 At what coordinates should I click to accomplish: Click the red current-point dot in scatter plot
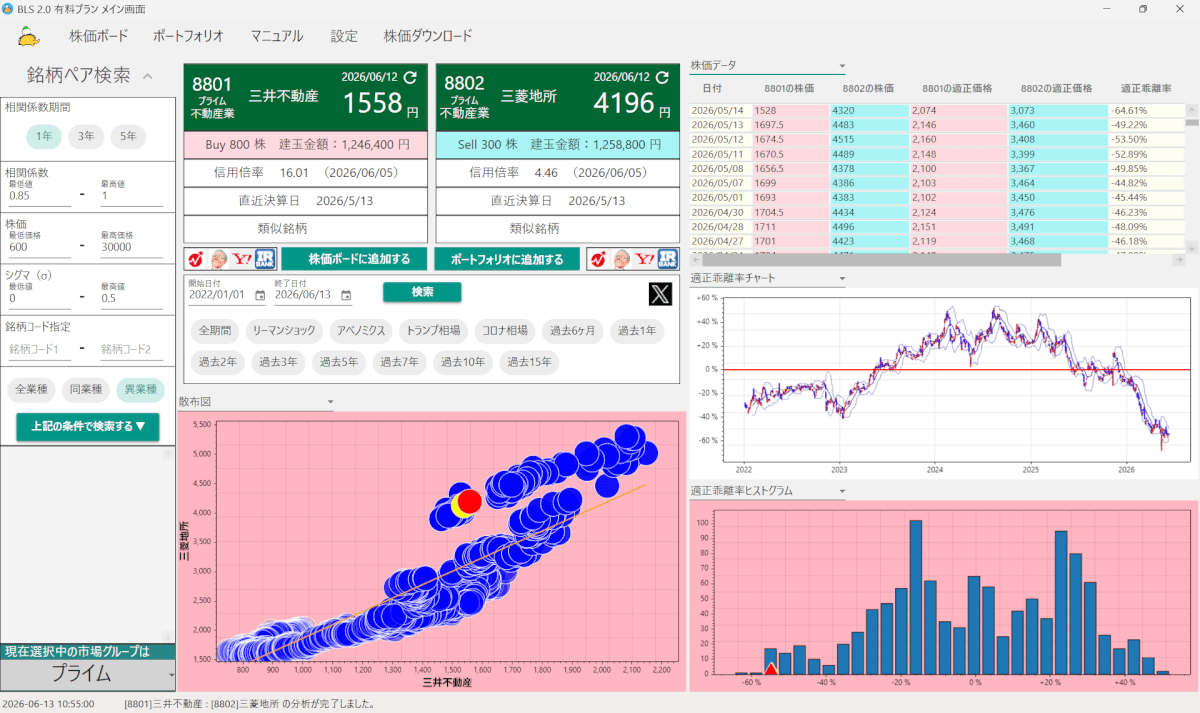pos(469,502)
